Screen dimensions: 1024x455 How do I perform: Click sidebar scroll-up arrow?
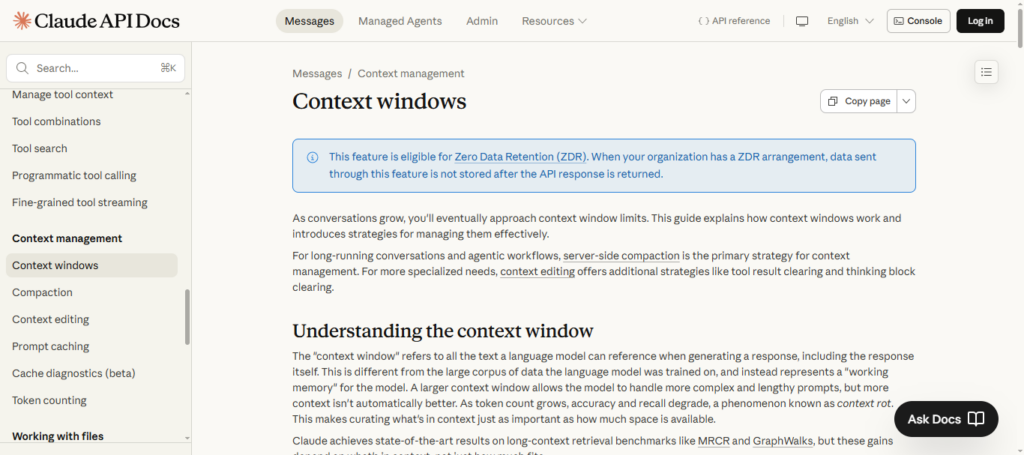click(x=187, y=94)
